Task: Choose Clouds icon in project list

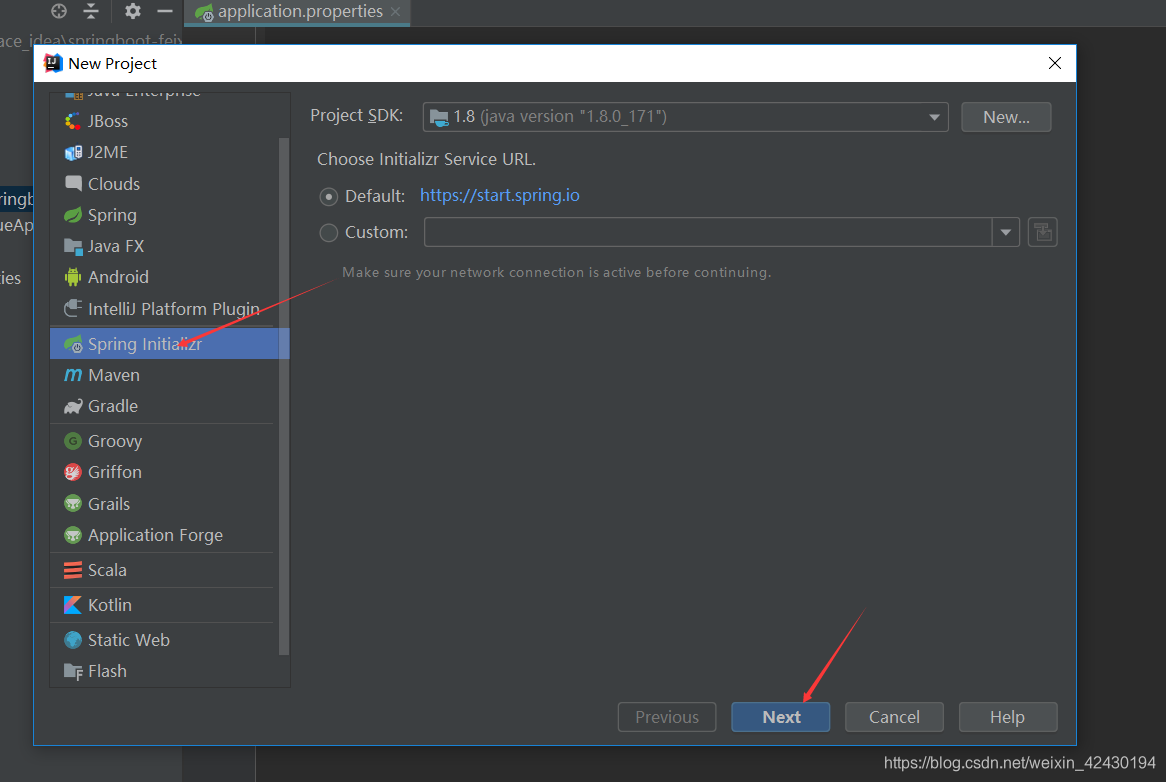Action: point(73,184)
